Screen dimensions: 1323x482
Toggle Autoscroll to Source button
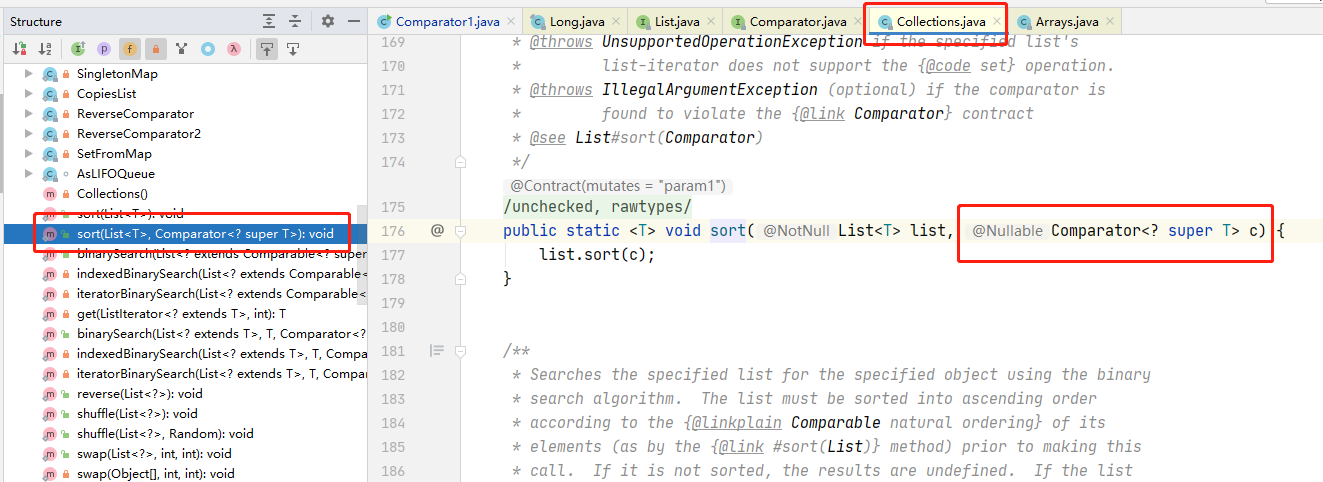click(267, 48)
